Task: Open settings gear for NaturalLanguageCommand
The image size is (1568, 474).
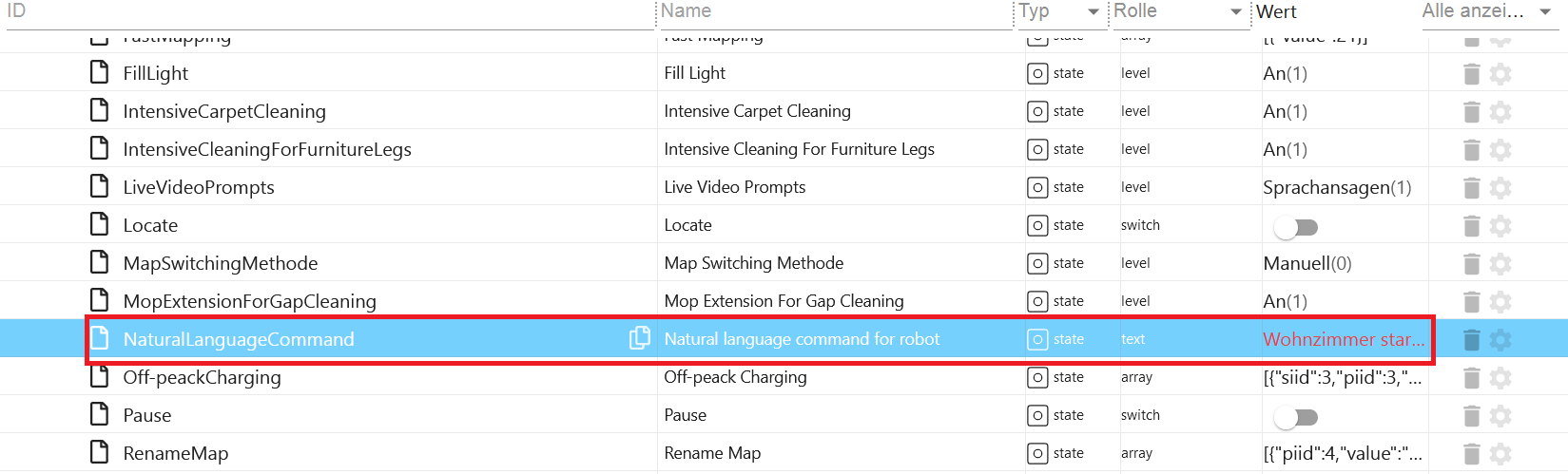Action: coord(1500,339)
